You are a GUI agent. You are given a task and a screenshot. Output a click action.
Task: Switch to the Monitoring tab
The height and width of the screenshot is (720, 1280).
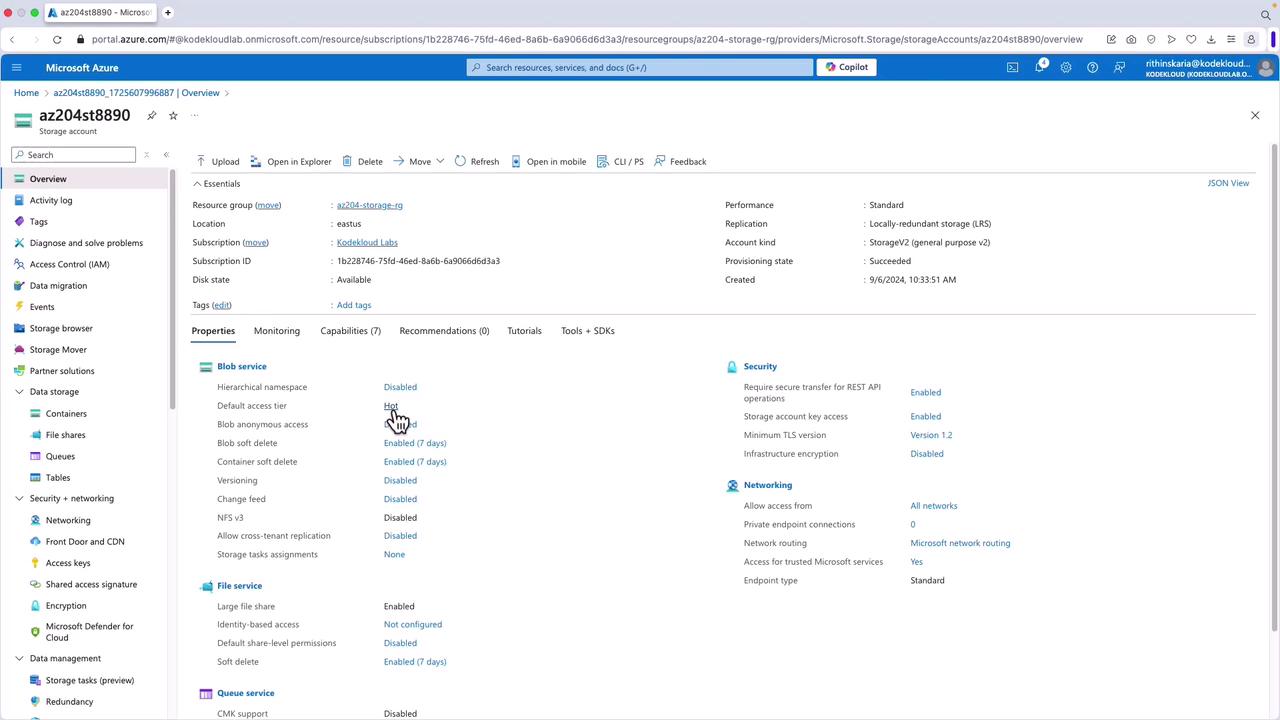pos(277,331)
